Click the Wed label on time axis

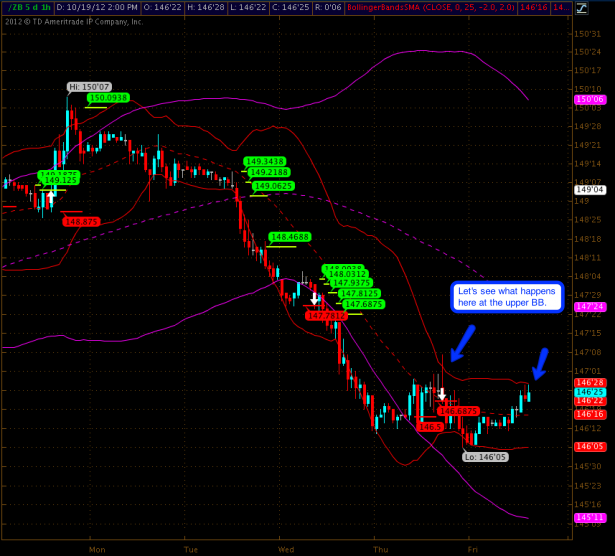(x=285, y=549)
